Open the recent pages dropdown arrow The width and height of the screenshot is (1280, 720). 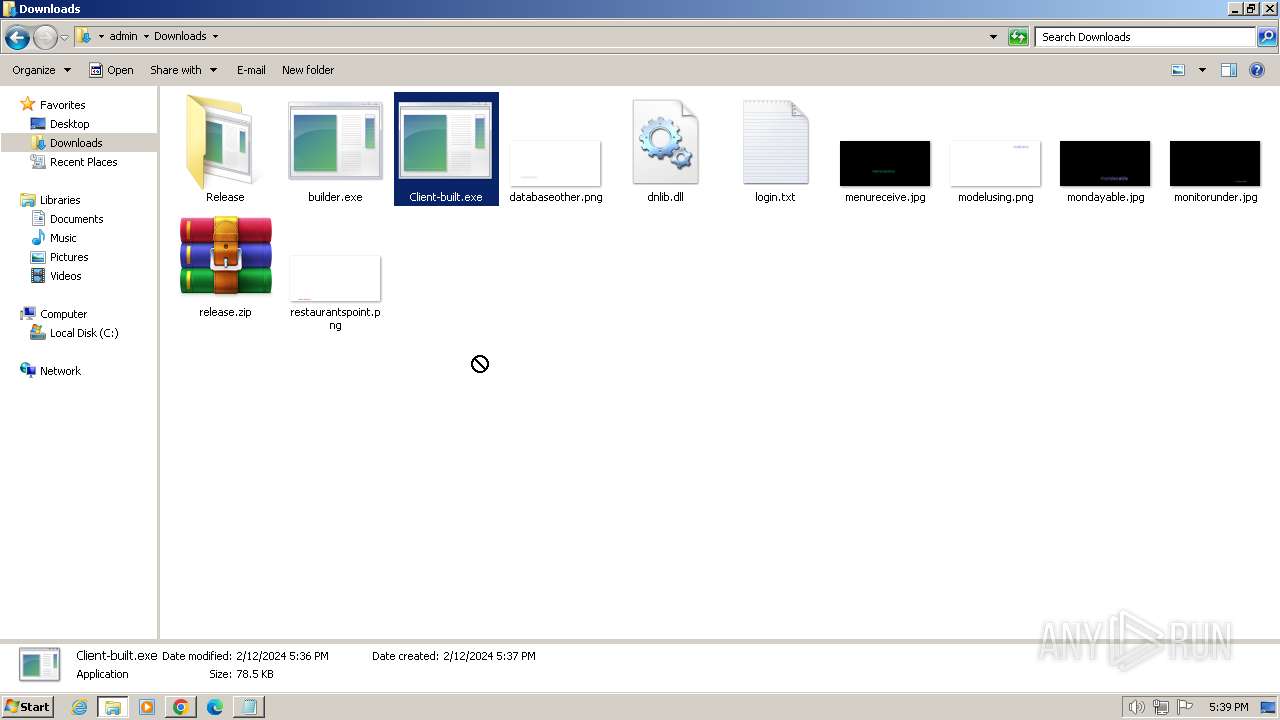pos(65,38)
